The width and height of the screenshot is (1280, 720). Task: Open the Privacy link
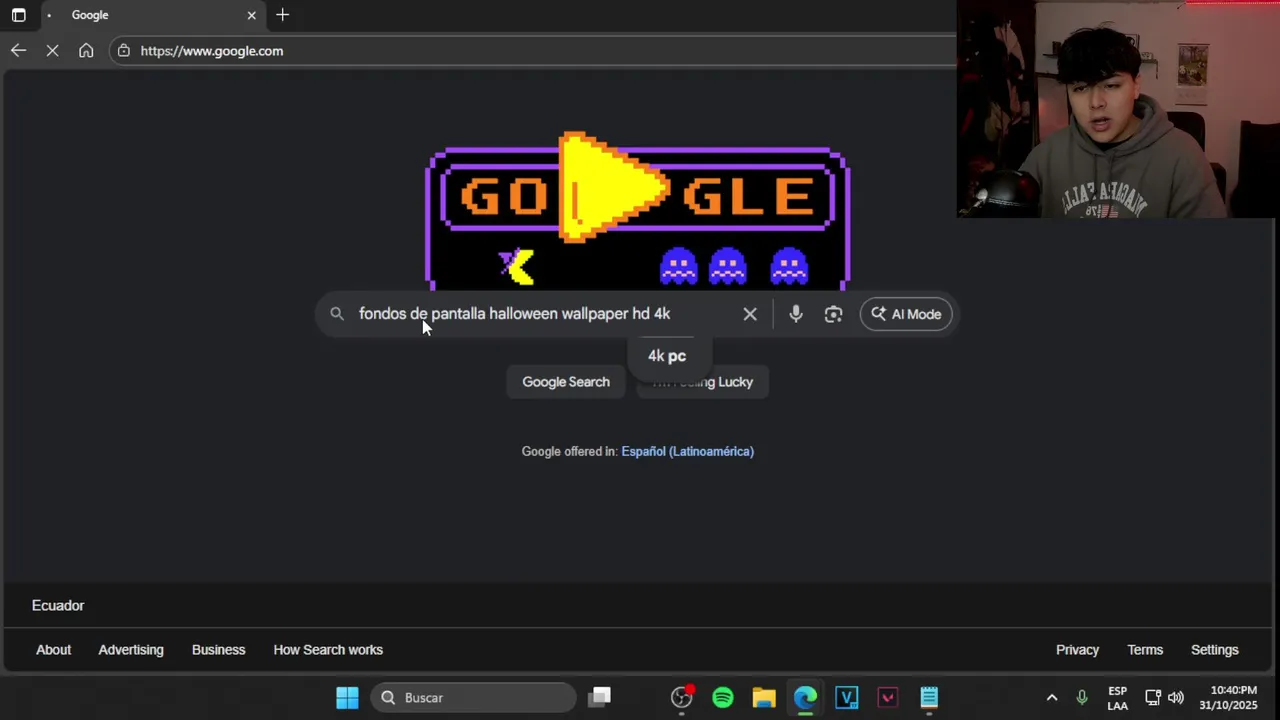(1077, 650)
